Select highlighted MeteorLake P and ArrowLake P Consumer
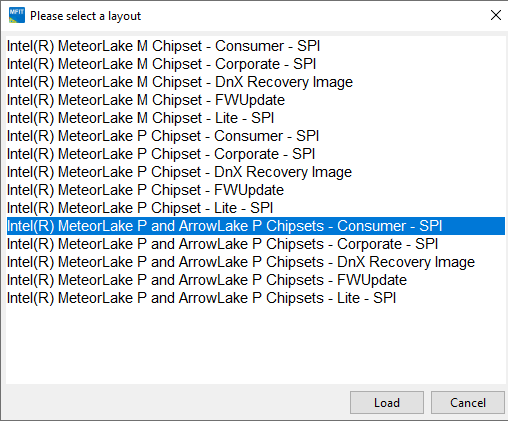This screenshot has height=421, width=508. click(256, 226)
